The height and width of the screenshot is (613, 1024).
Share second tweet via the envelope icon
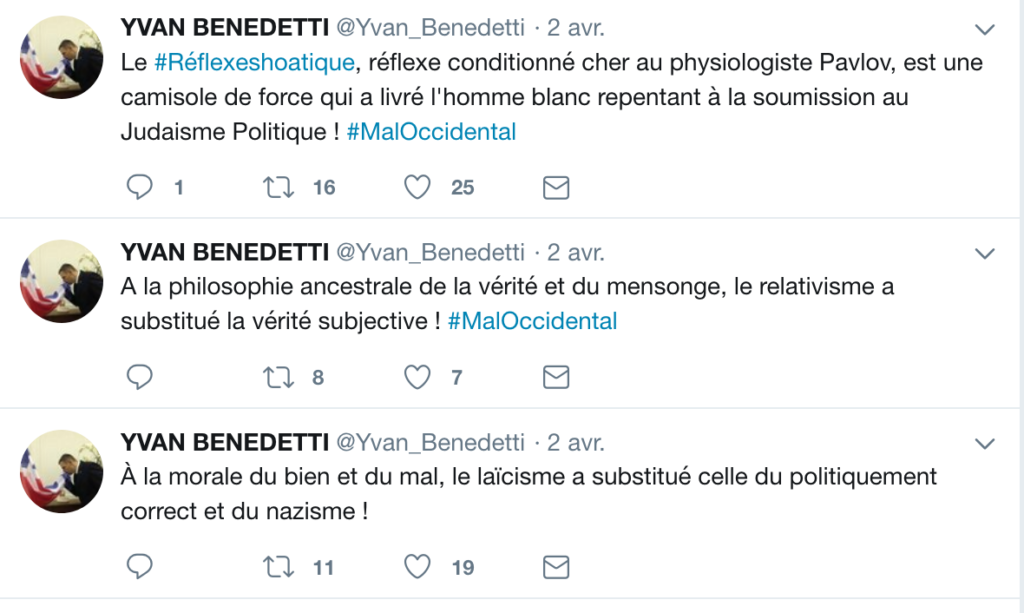click(x=556, y=377)
